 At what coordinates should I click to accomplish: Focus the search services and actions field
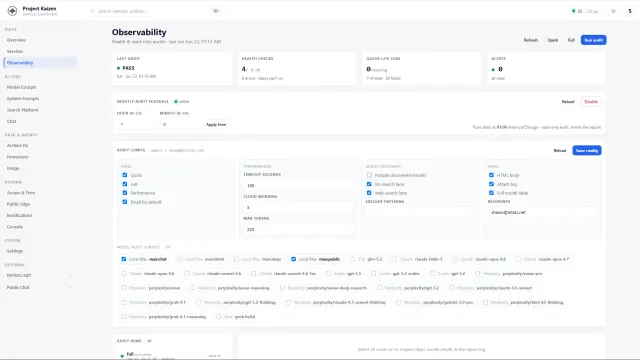(154, 11)
